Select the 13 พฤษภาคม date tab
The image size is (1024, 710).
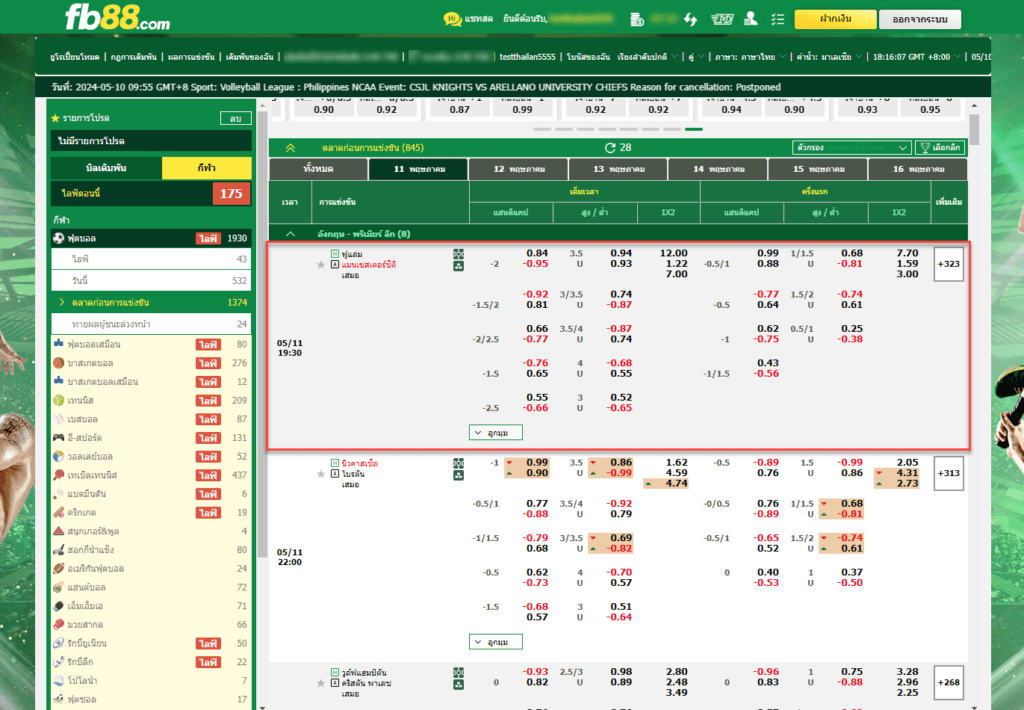(618, 169)
